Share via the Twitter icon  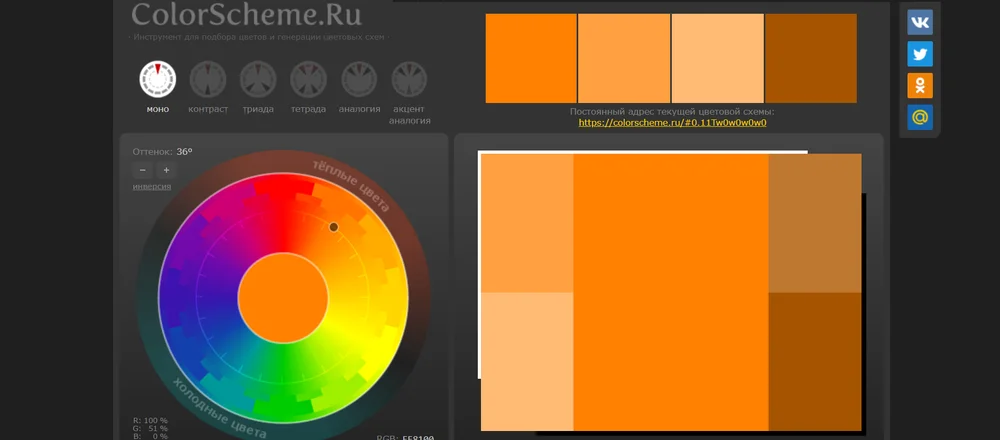click(920, 54)
